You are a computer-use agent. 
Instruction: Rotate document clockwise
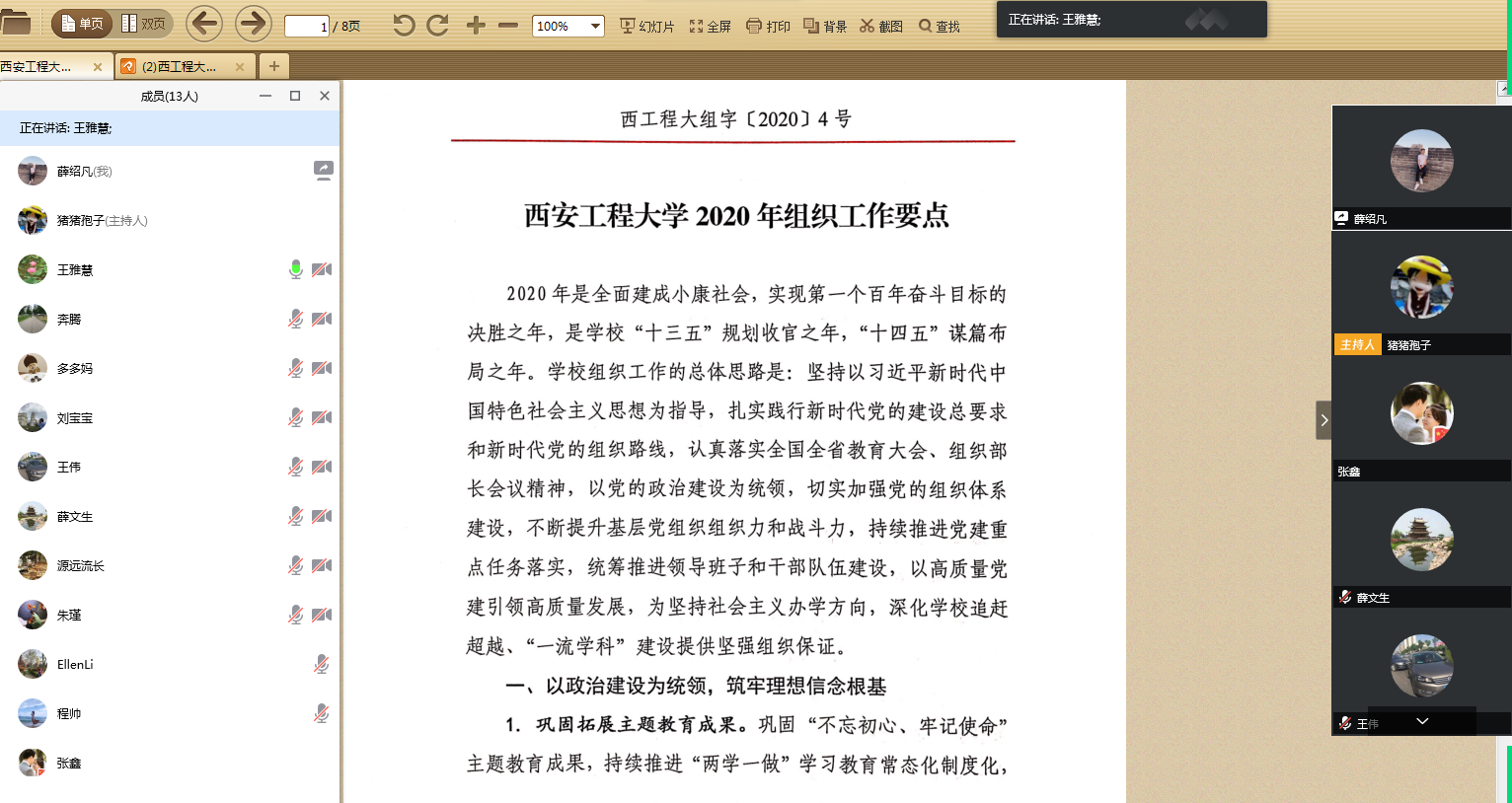click(438, 26)
